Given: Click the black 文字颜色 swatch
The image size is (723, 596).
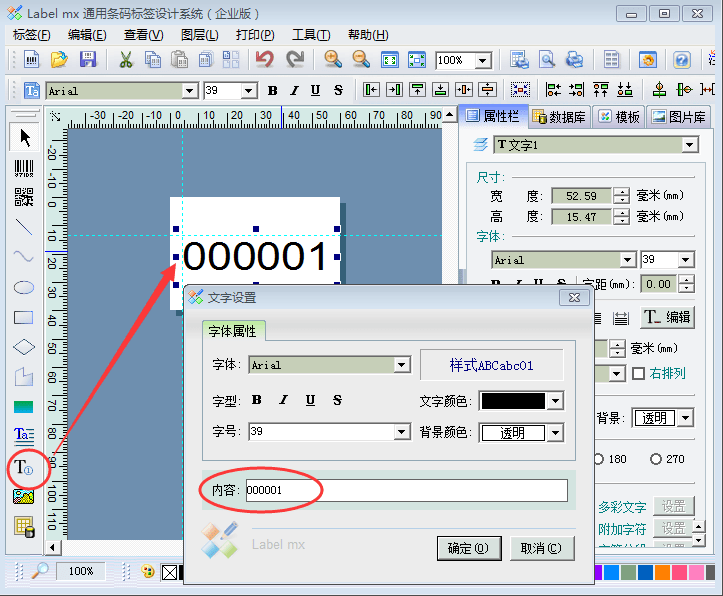Looking at the screenshot, I should [513, 401].
